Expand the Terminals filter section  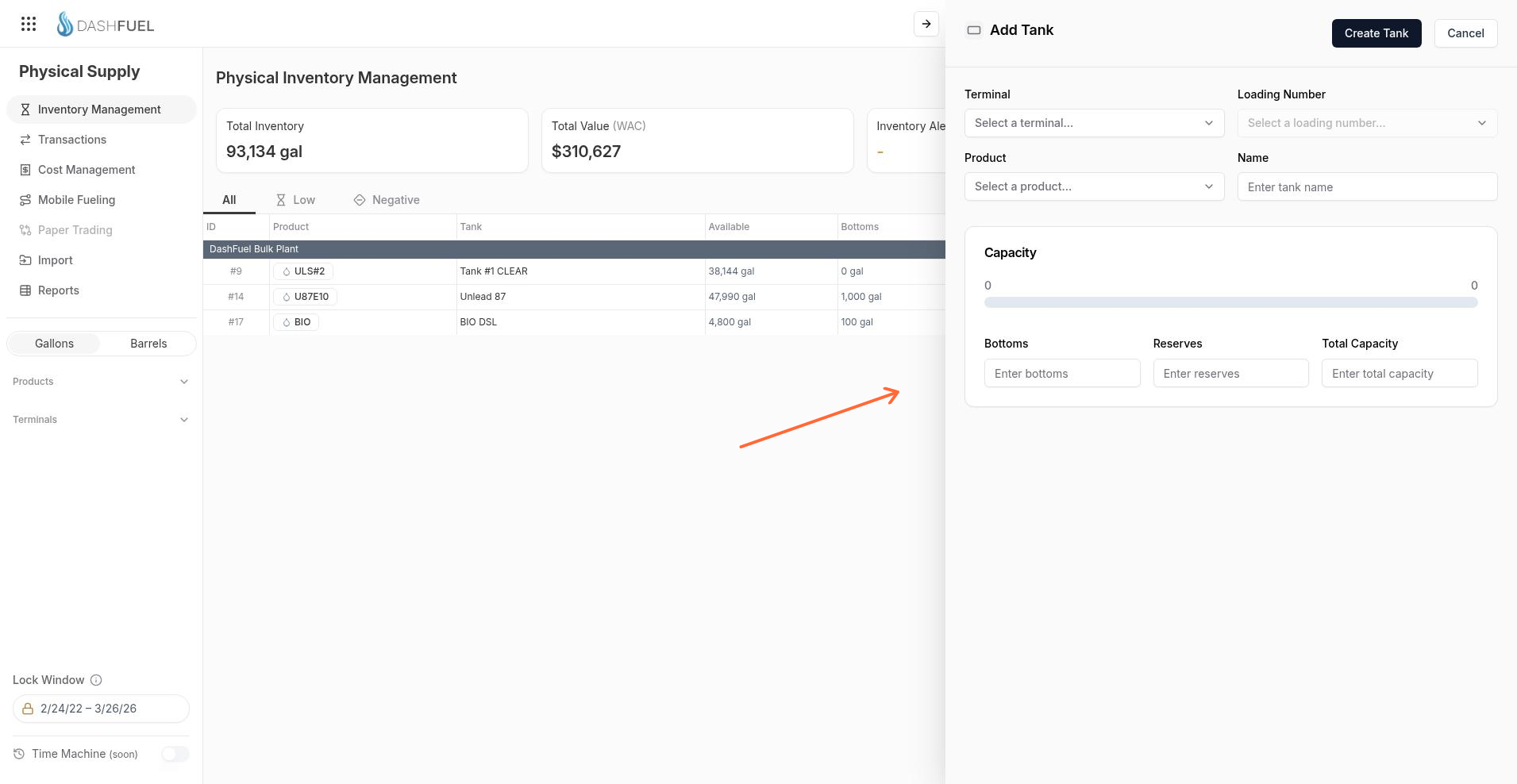pyautogui.click(x=101, y=420)
